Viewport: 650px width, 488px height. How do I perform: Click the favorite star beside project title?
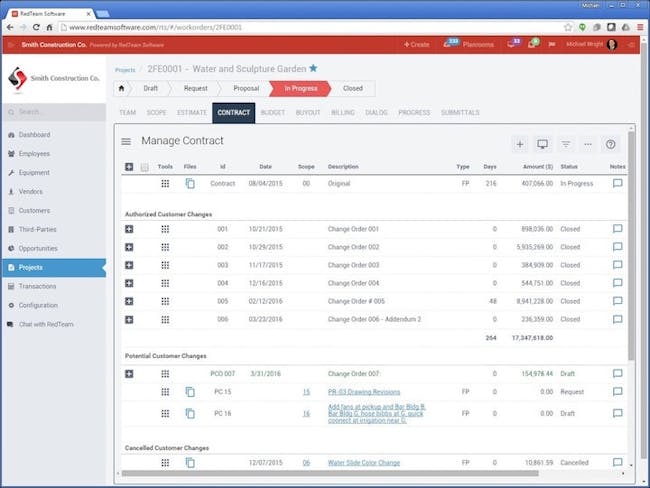pos(313,68)
